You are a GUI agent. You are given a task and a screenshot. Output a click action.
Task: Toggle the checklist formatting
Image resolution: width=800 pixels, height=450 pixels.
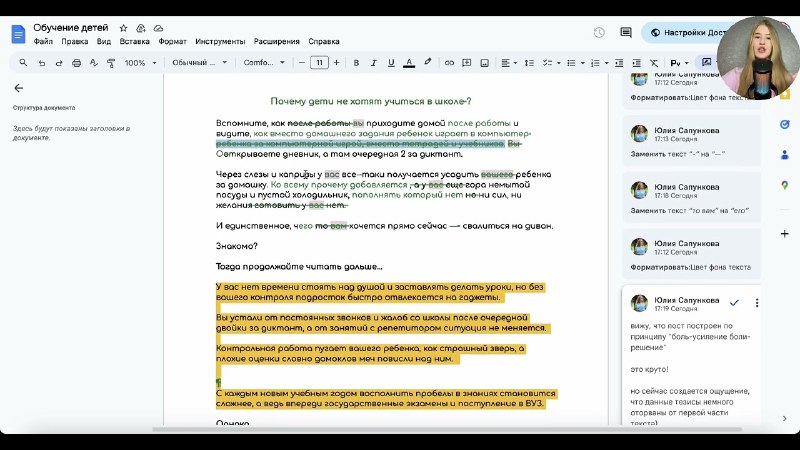547,63
